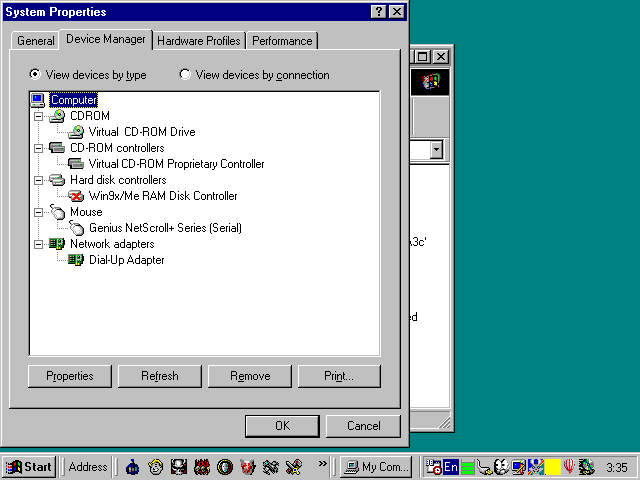Click the yellow-haired face quick launch icon
640x480 pixels.
click(x=156, y=467)
